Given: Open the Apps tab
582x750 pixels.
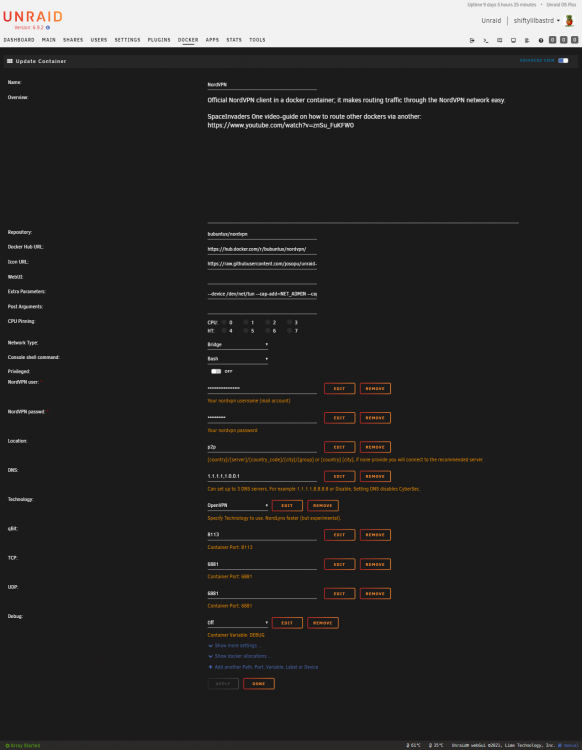Looking at the screenshot, I should click(x=212, y=40).
